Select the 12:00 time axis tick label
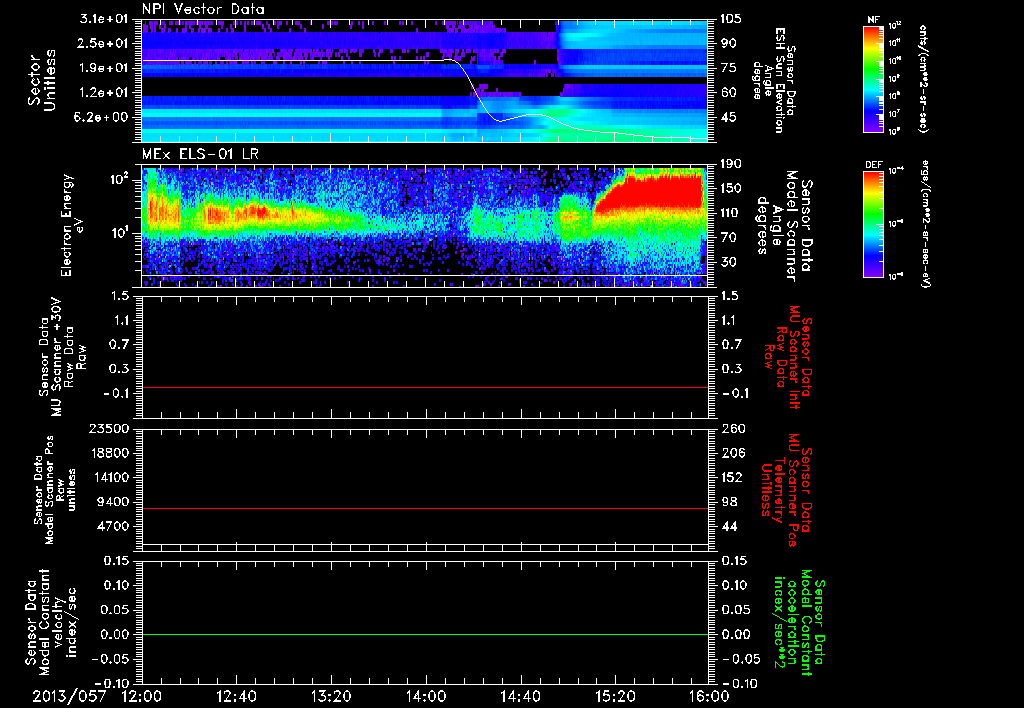The image size is (1024, 708). pyautogui.click(x=142, y=695)
